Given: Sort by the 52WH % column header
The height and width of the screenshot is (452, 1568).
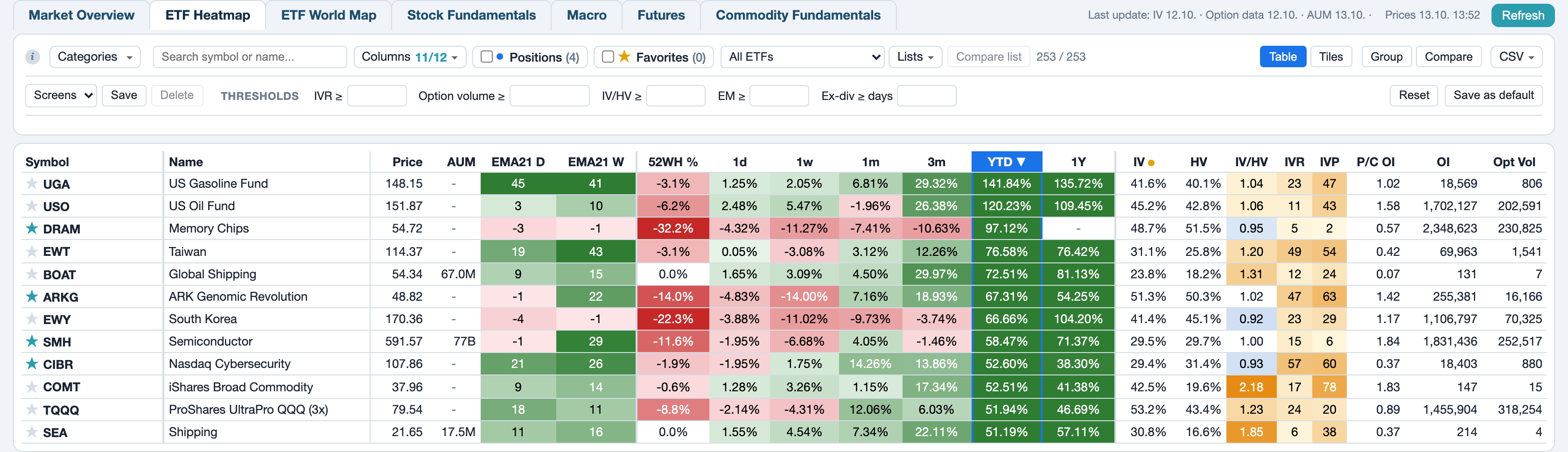Looking at the screenshot, I should 672,162.
